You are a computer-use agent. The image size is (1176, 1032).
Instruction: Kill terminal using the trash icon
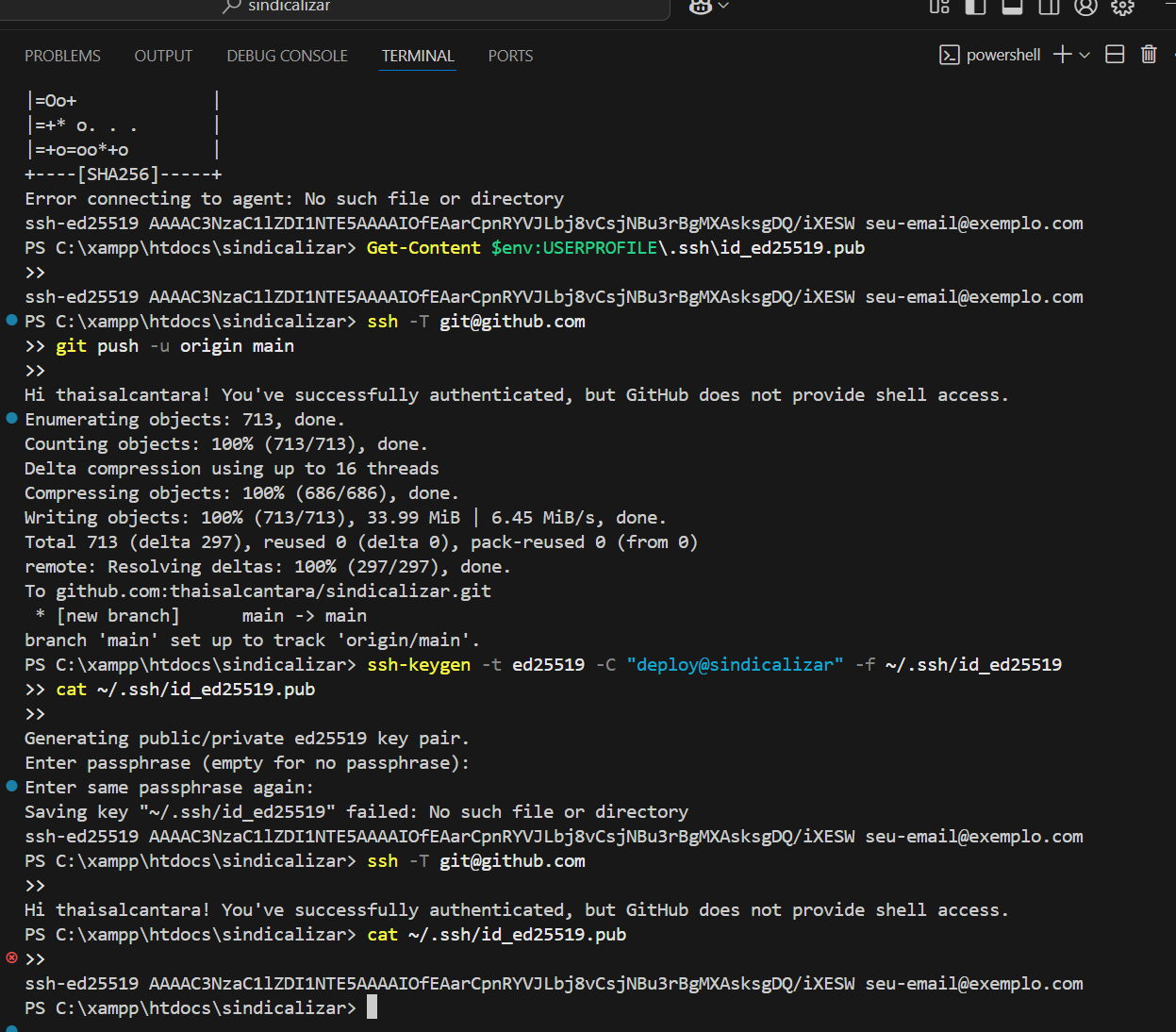tap(1149, 55)
